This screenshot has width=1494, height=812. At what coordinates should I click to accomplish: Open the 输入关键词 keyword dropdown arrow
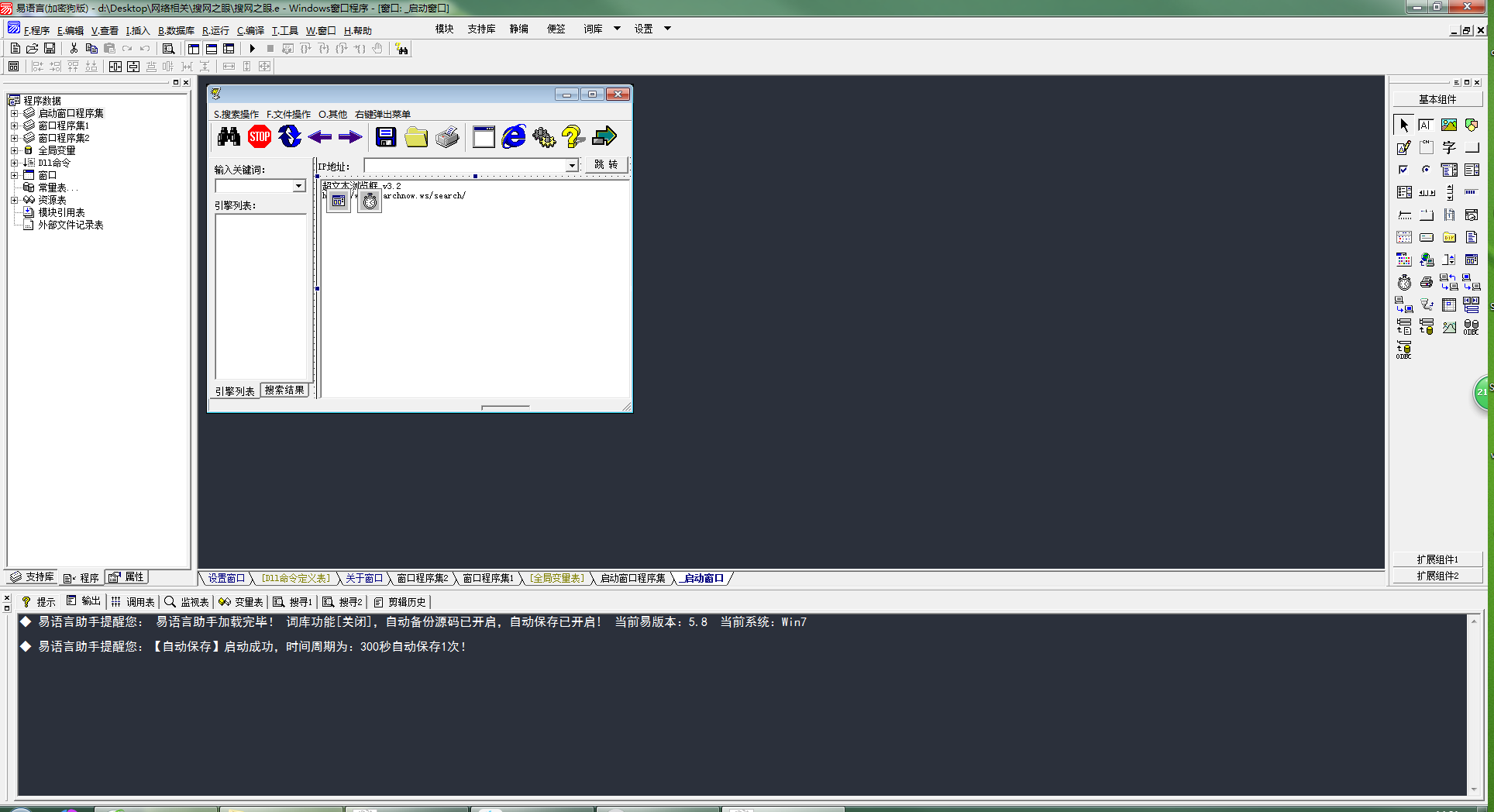(298, 186)
